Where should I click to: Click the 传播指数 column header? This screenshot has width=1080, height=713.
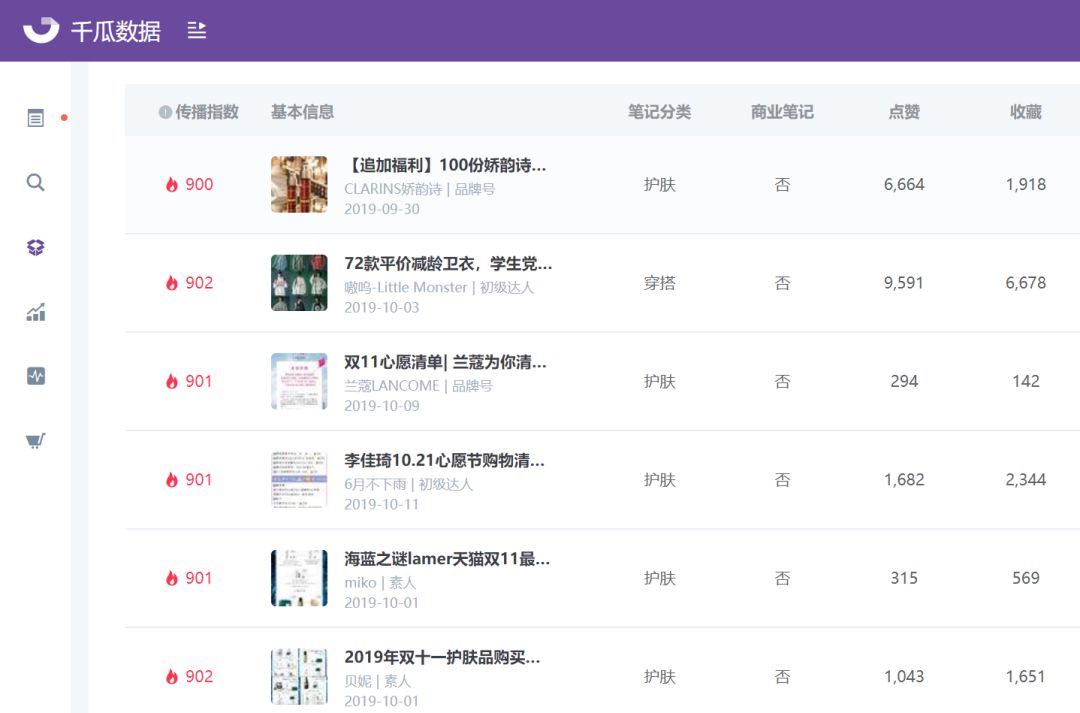click(207, 112)
